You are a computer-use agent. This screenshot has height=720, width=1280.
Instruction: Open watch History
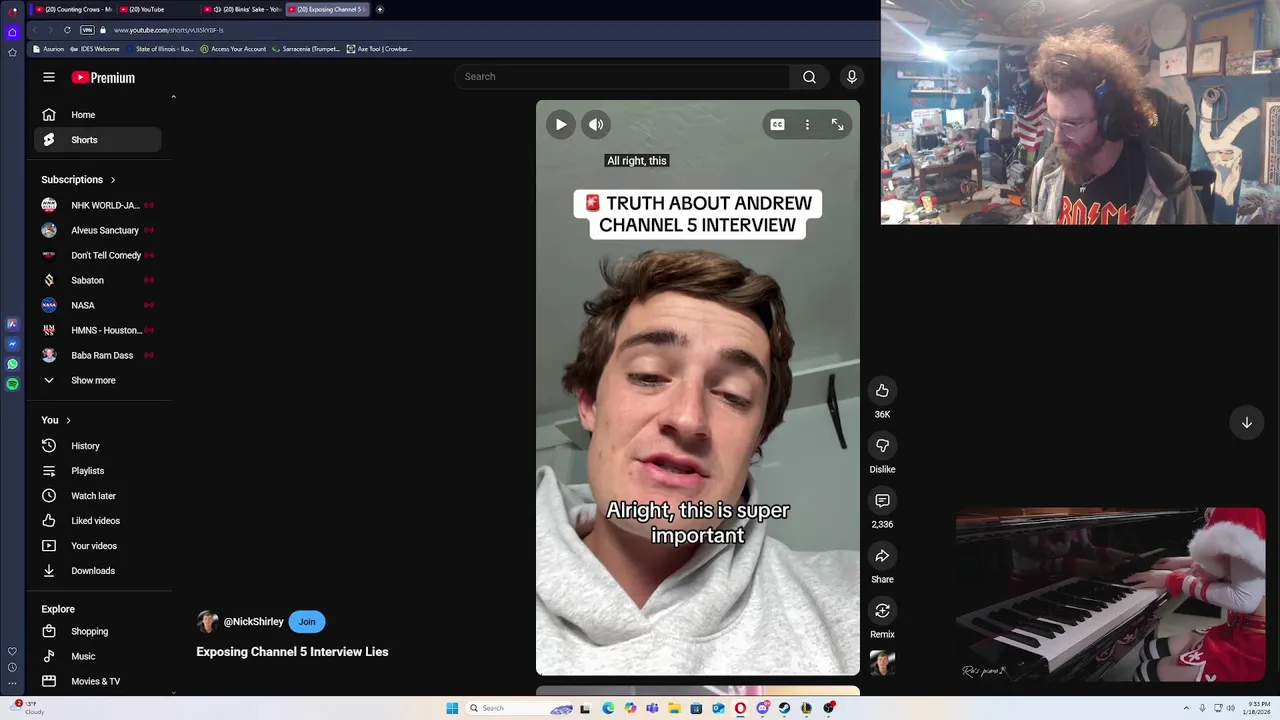coord(97,446)
